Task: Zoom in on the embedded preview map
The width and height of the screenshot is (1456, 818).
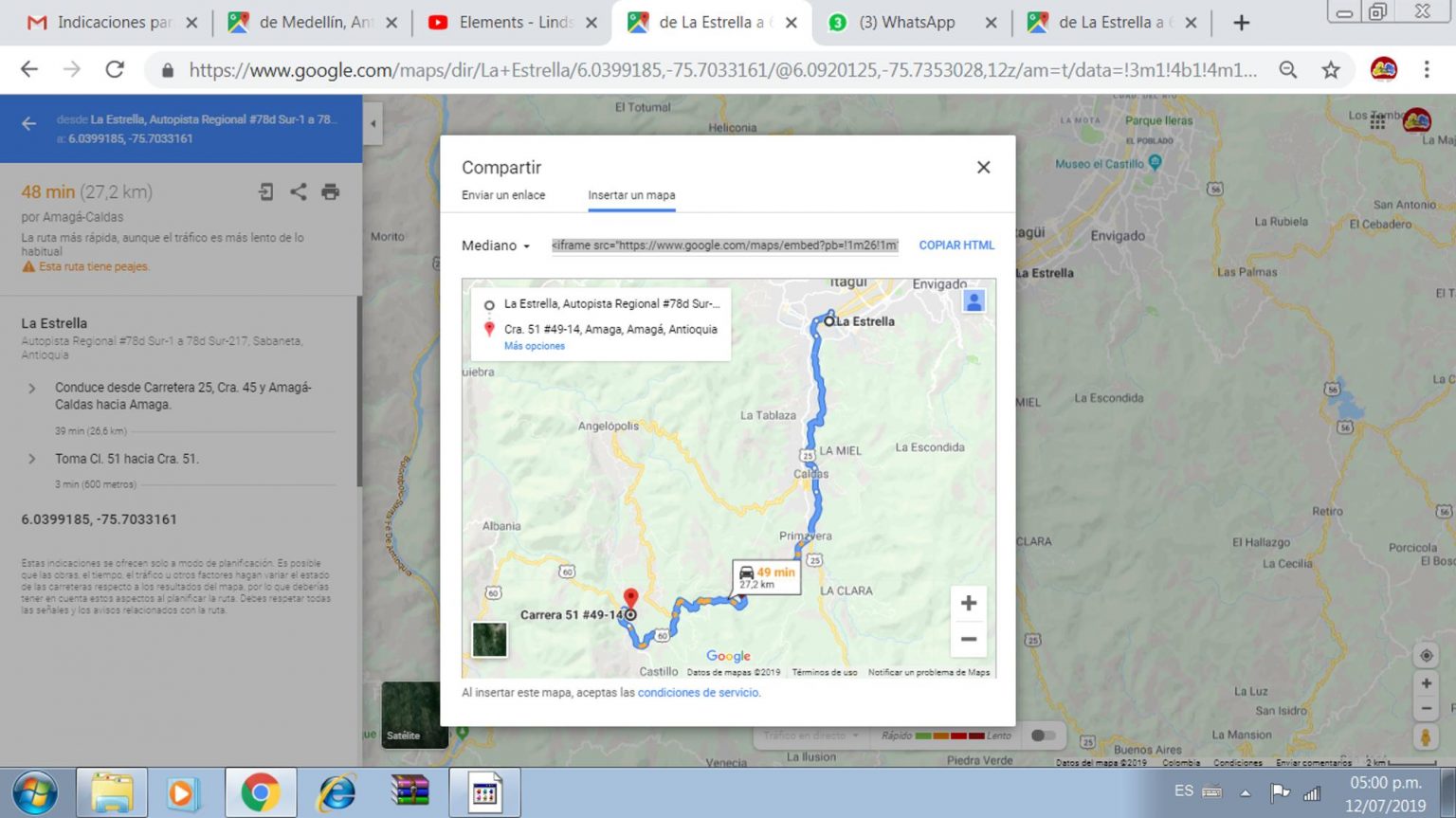Action: click(x=968, y=604)
